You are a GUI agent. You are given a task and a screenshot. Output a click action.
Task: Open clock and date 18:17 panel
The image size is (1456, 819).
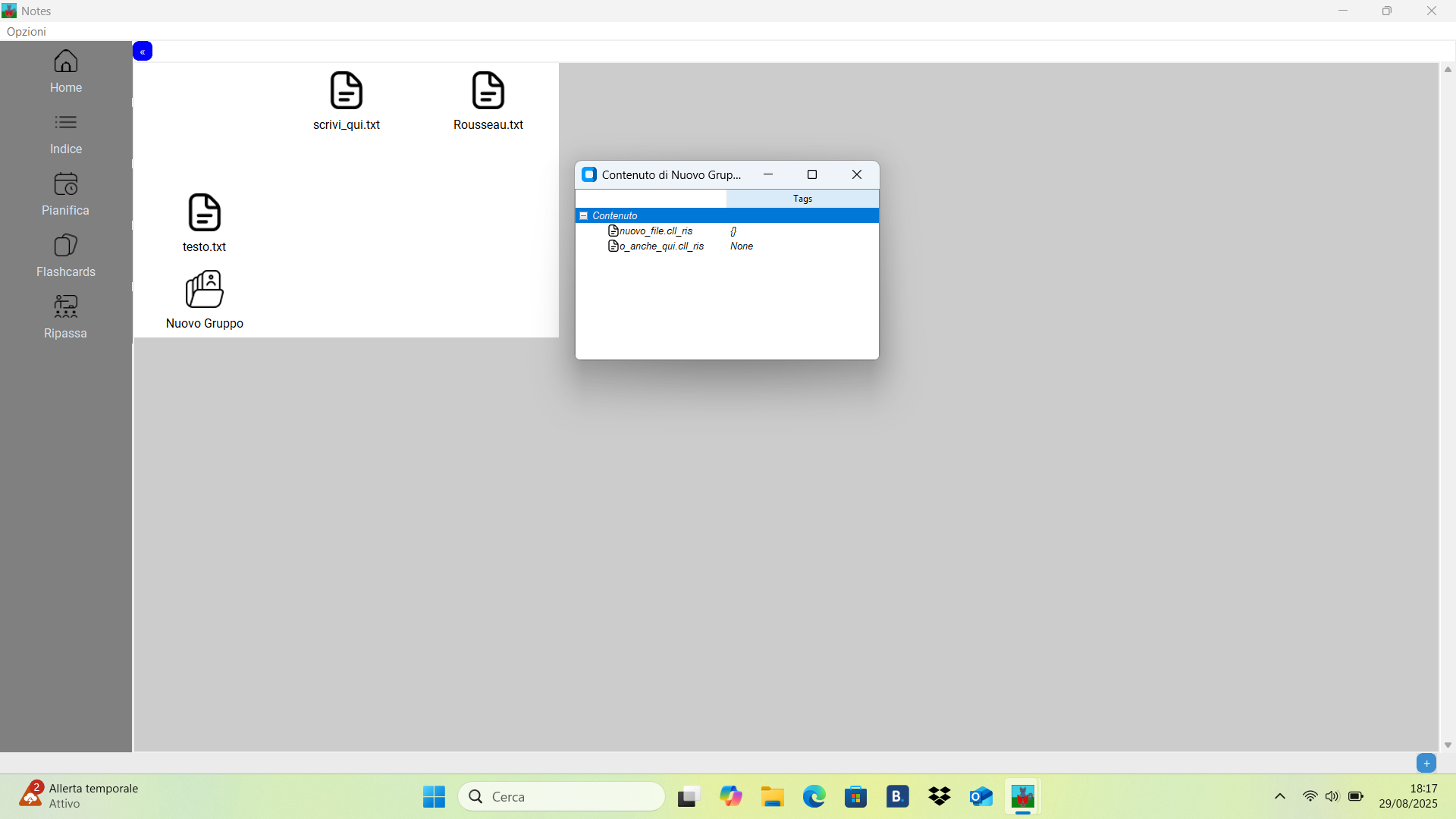tap(1408, 796)
